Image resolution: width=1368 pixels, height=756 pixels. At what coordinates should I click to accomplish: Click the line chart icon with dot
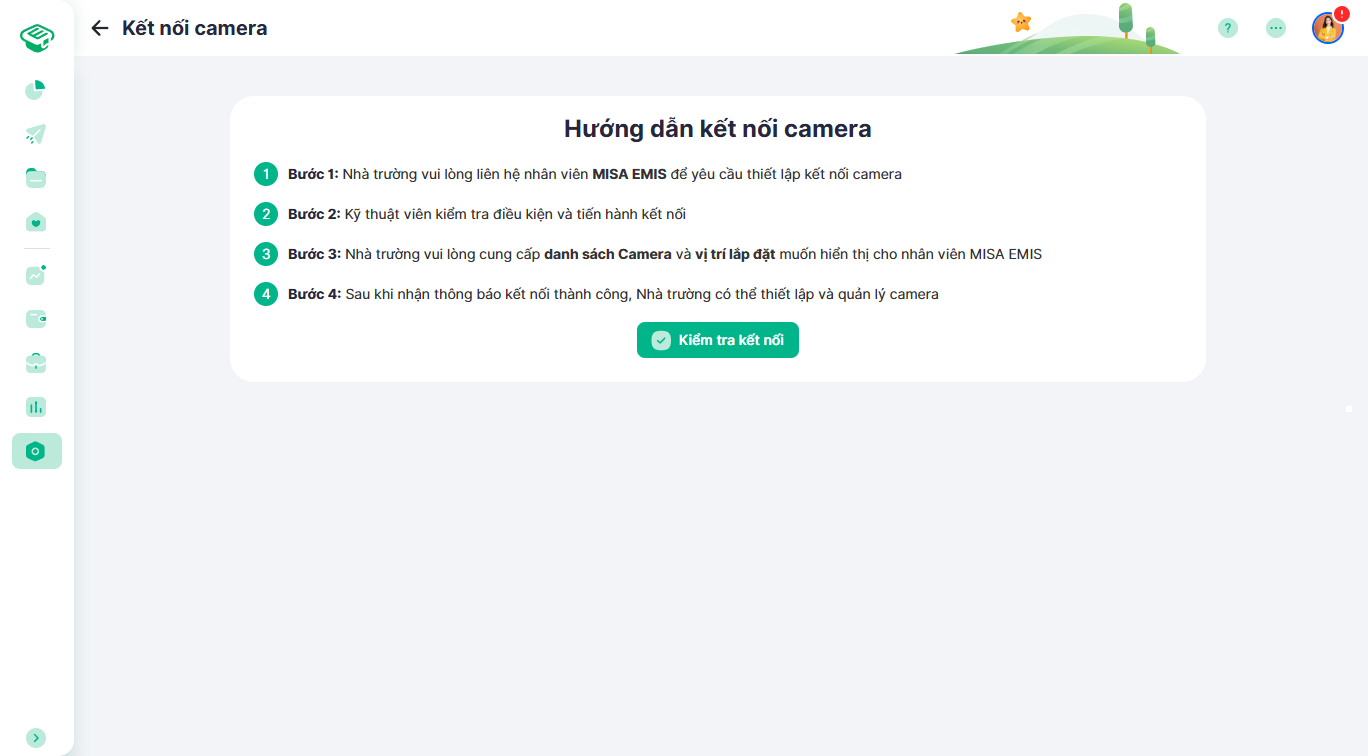(x=36, y=275)
